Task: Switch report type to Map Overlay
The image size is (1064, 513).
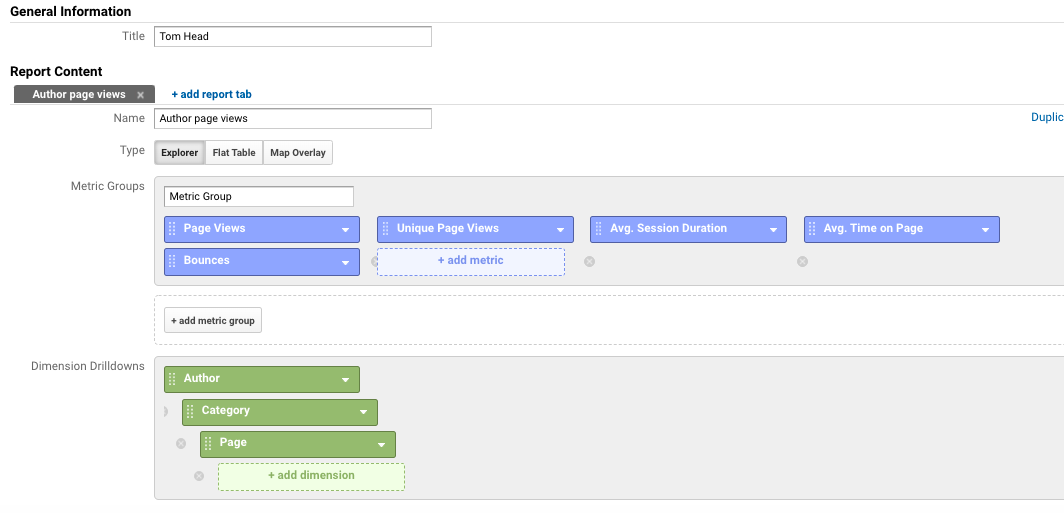Action: coord(298,153)
